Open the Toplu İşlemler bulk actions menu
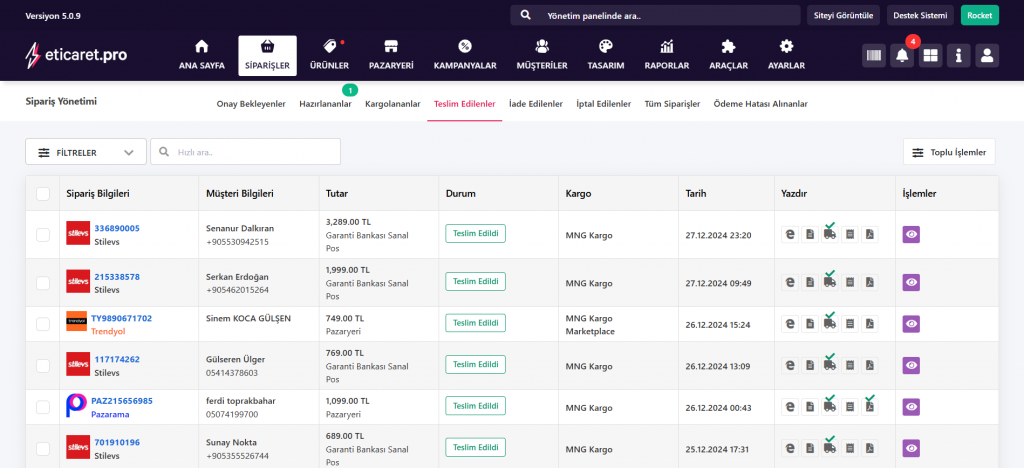This screenshot has height=468, width=1024. [950, 152]
